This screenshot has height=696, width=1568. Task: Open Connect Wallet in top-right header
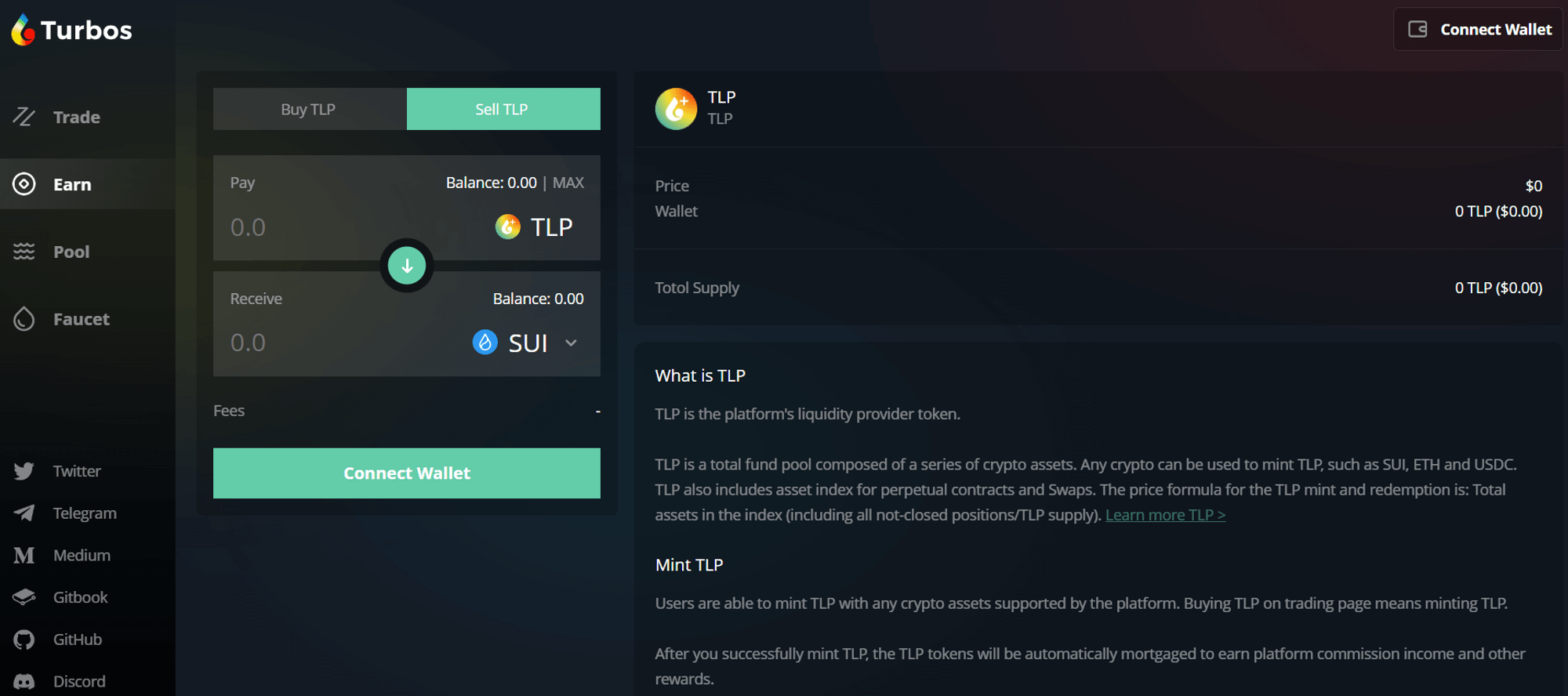click(x=1478, y=30)
